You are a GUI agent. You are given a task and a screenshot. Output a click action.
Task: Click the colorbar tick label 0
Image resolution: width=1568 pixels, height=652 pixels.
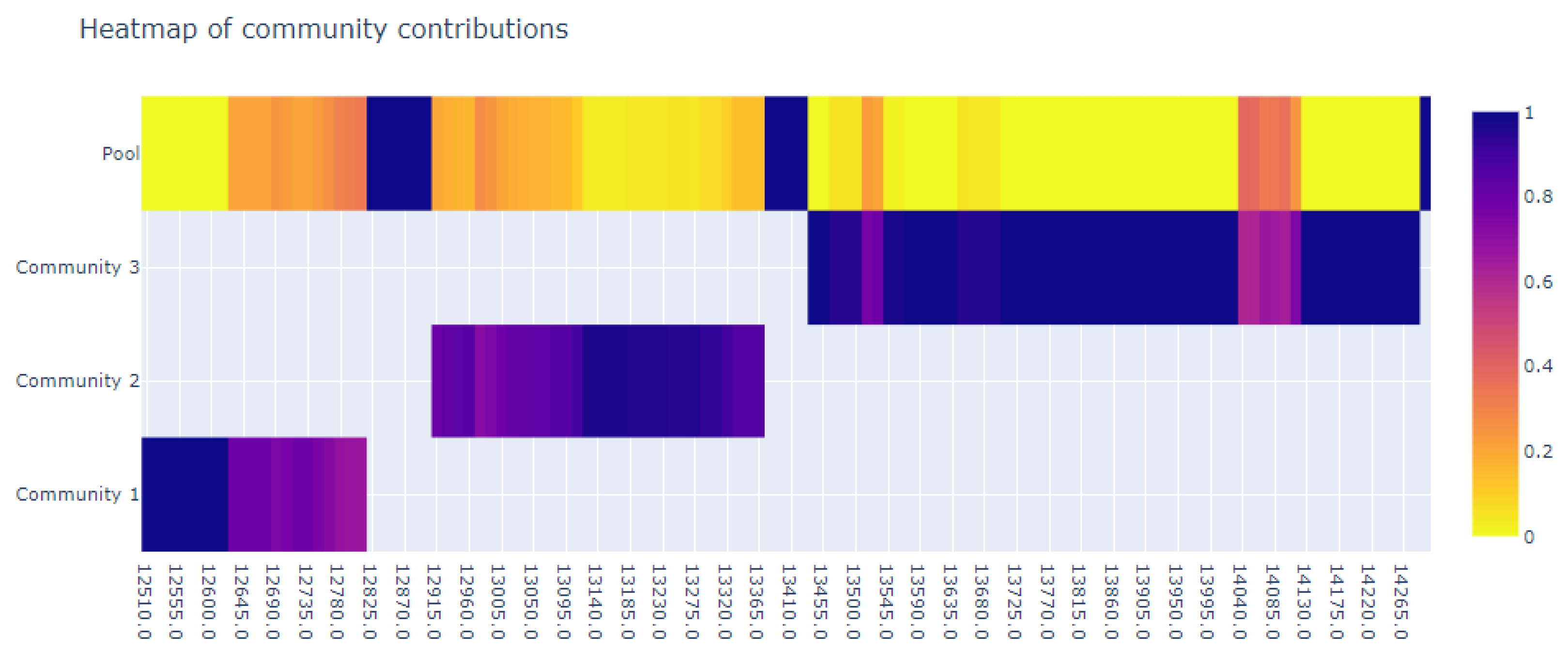[1529, 537]
